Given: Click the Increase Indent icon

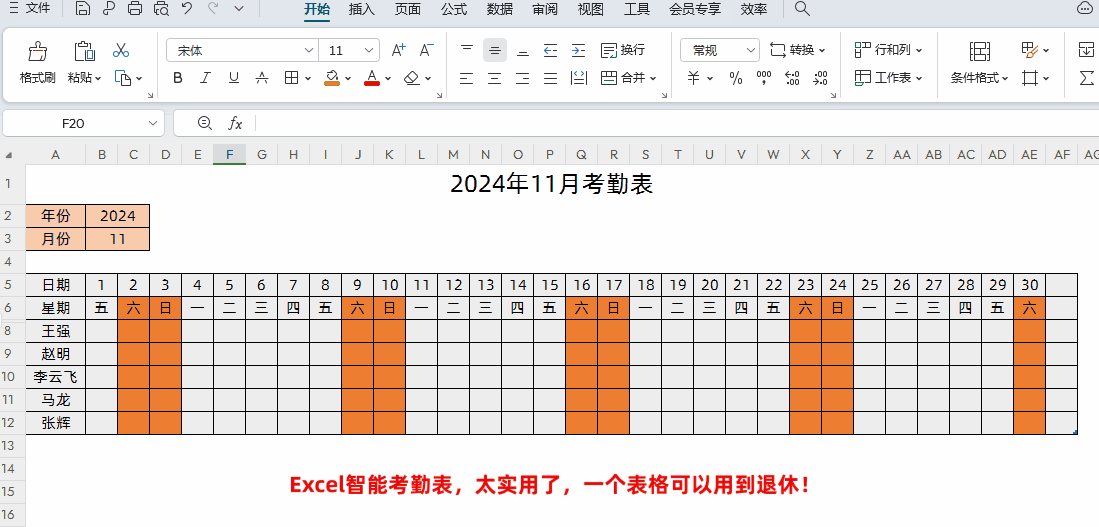Looking at the screenshot, I should (x=578, y=50).
